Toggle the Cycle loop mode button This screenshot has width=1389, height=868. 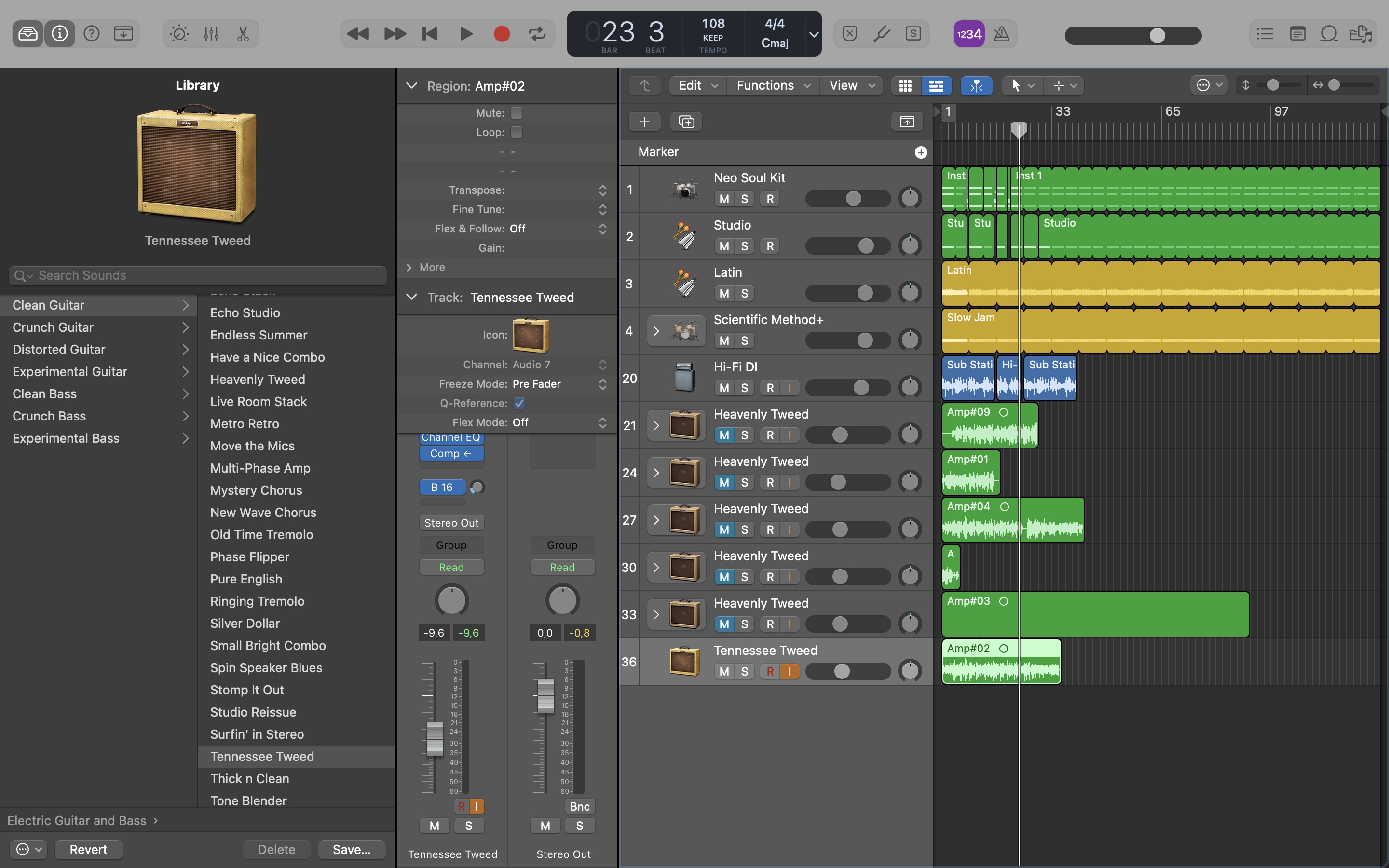(537, 34)
